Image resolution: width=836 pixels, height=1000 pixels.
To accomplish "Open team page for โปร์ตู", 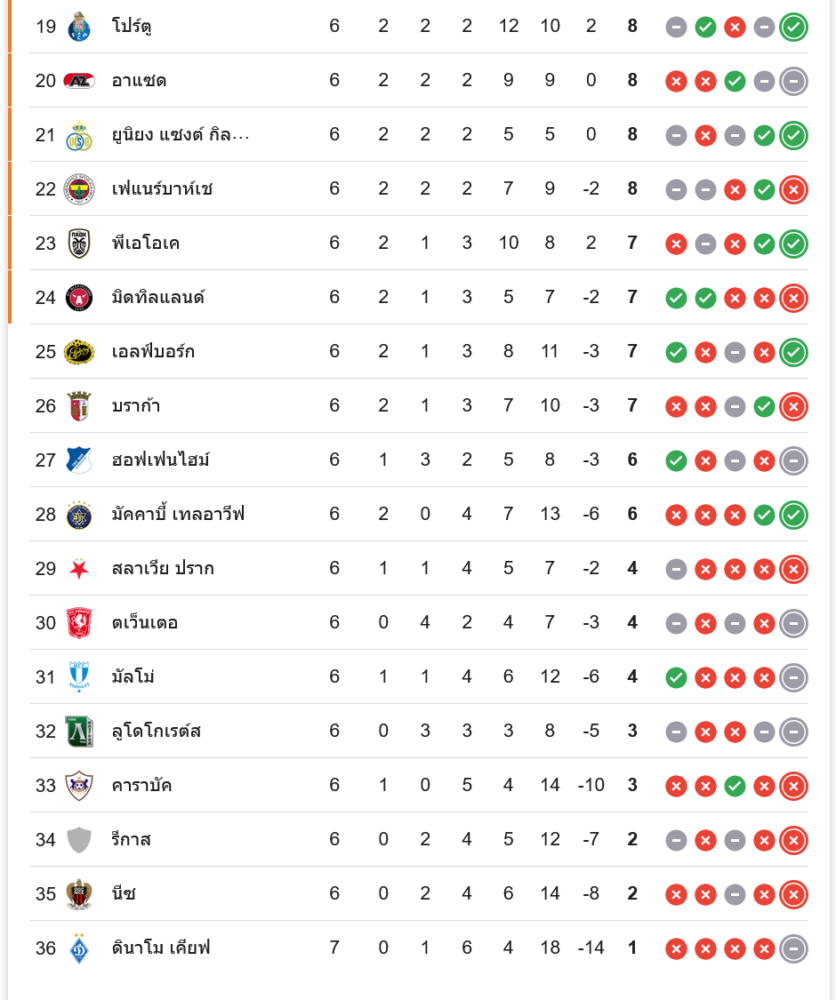I will [132, 26].
